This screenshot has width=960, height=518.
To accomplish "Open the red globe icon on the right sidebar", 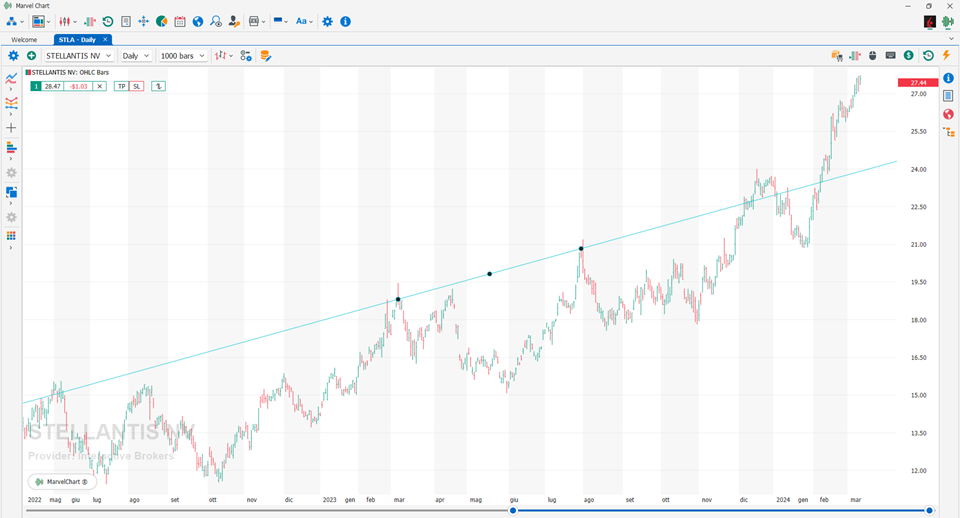I will tap(948, 114).
